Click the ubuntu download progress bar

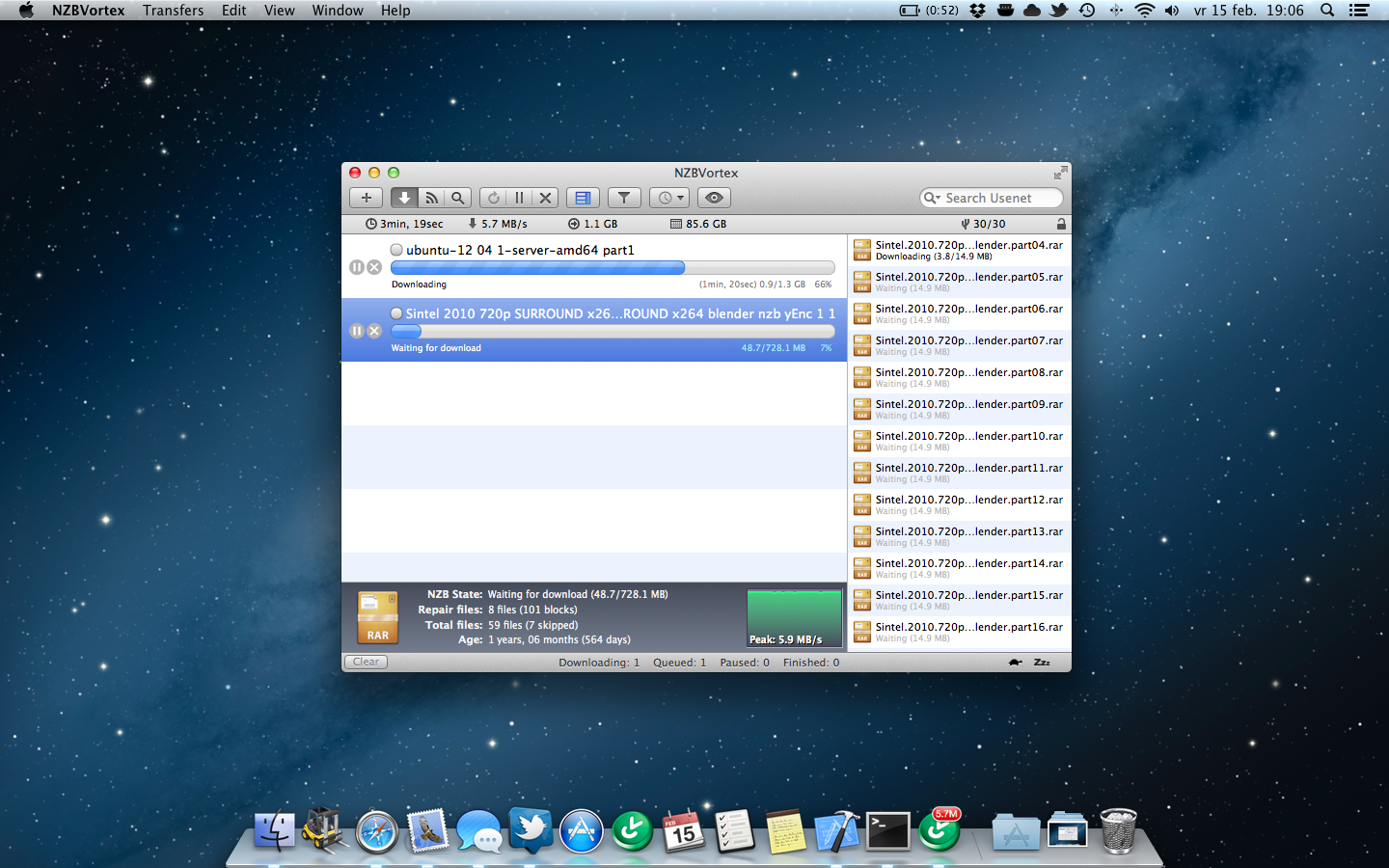pyautogui.click(x=613, y=267)
